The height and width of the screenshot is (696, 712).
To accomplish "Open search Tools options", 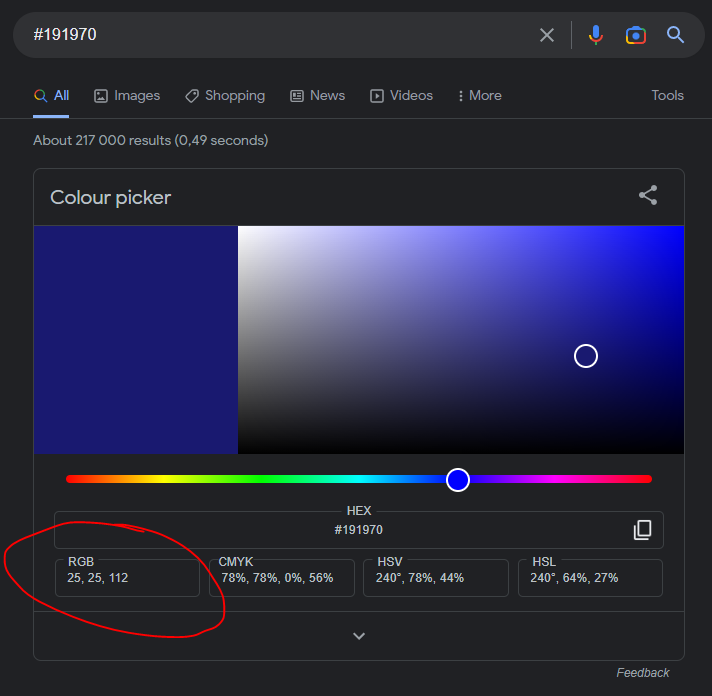I will pyautogui.click(x=667, y=96).
